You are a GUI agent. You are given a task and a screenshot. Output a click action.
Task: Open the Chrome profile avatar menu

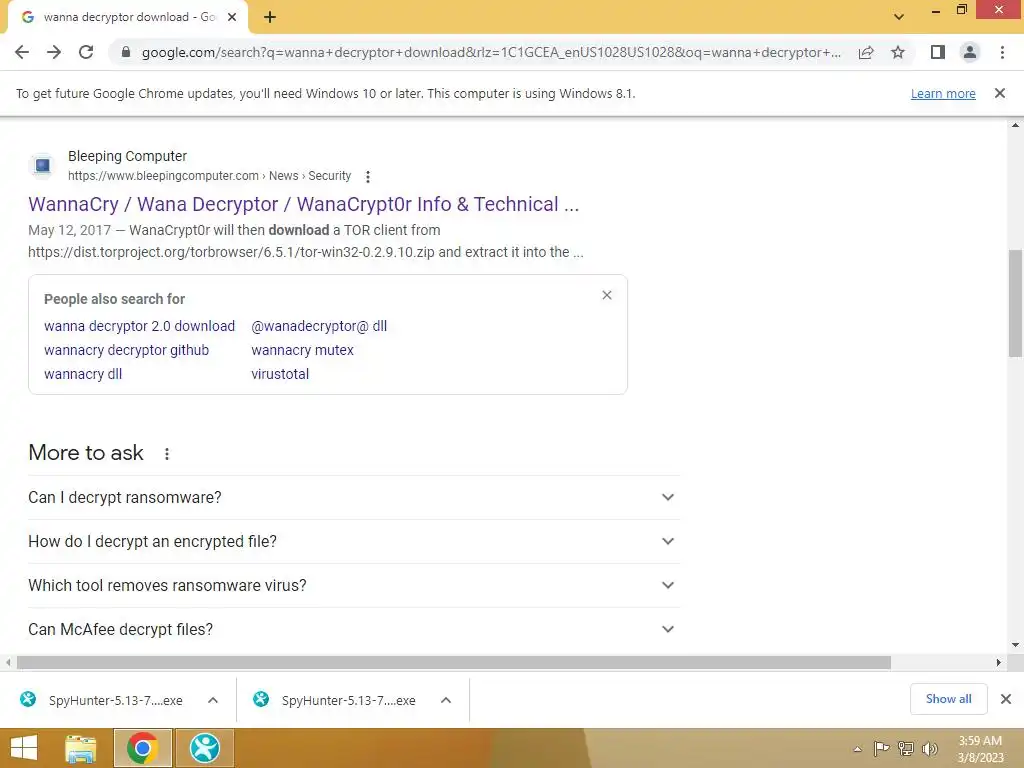(x=970, y=52)
